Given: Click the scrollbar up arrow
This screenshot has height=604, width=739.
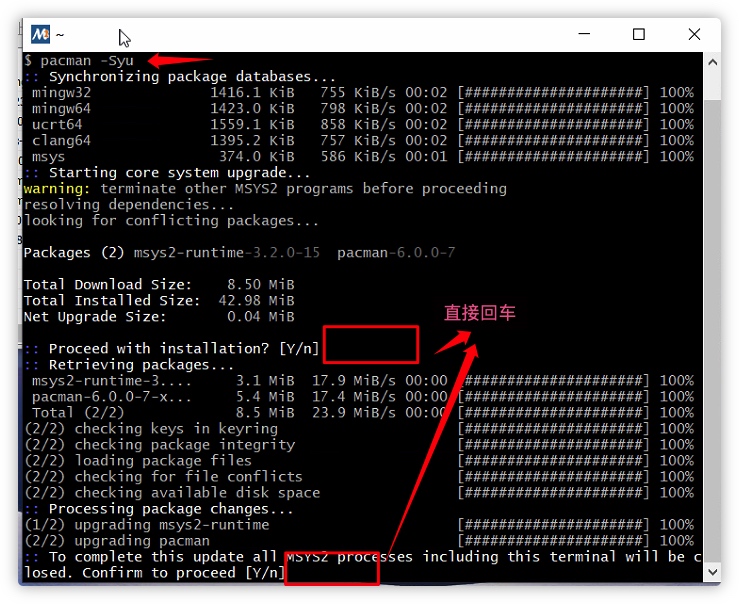Looking at the screenshot, I should click(x=712, y=62).
